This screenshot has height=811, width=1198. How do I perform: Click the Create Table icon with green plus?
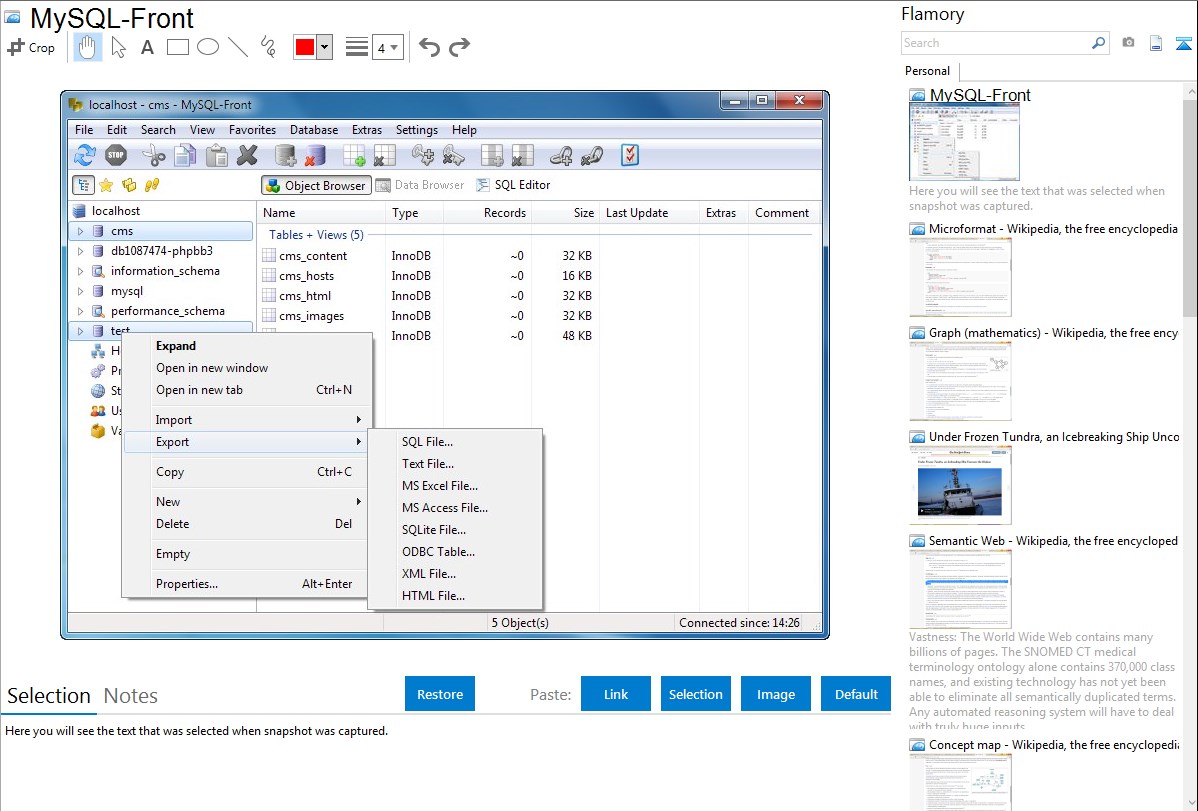(355, 156)
